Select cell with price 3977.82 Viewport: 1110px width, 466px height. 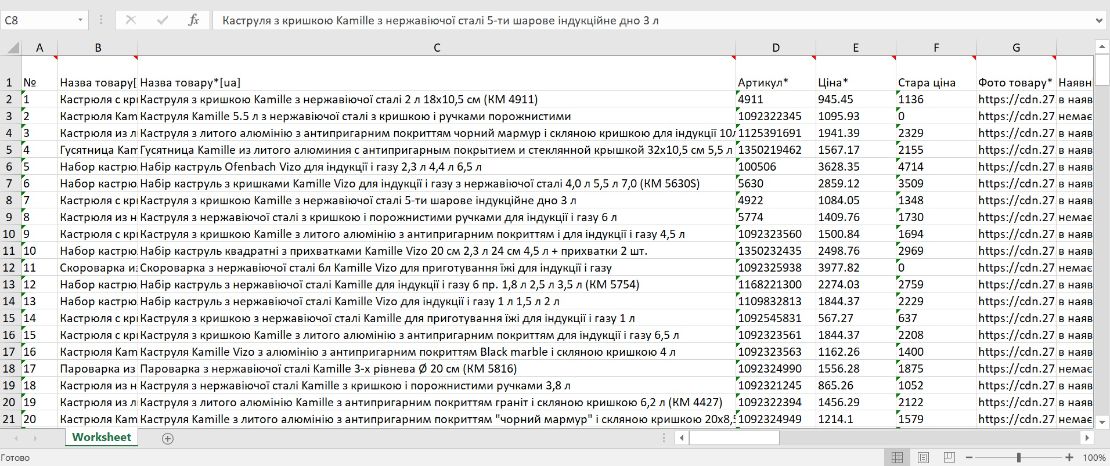click(x=856, y=268)
